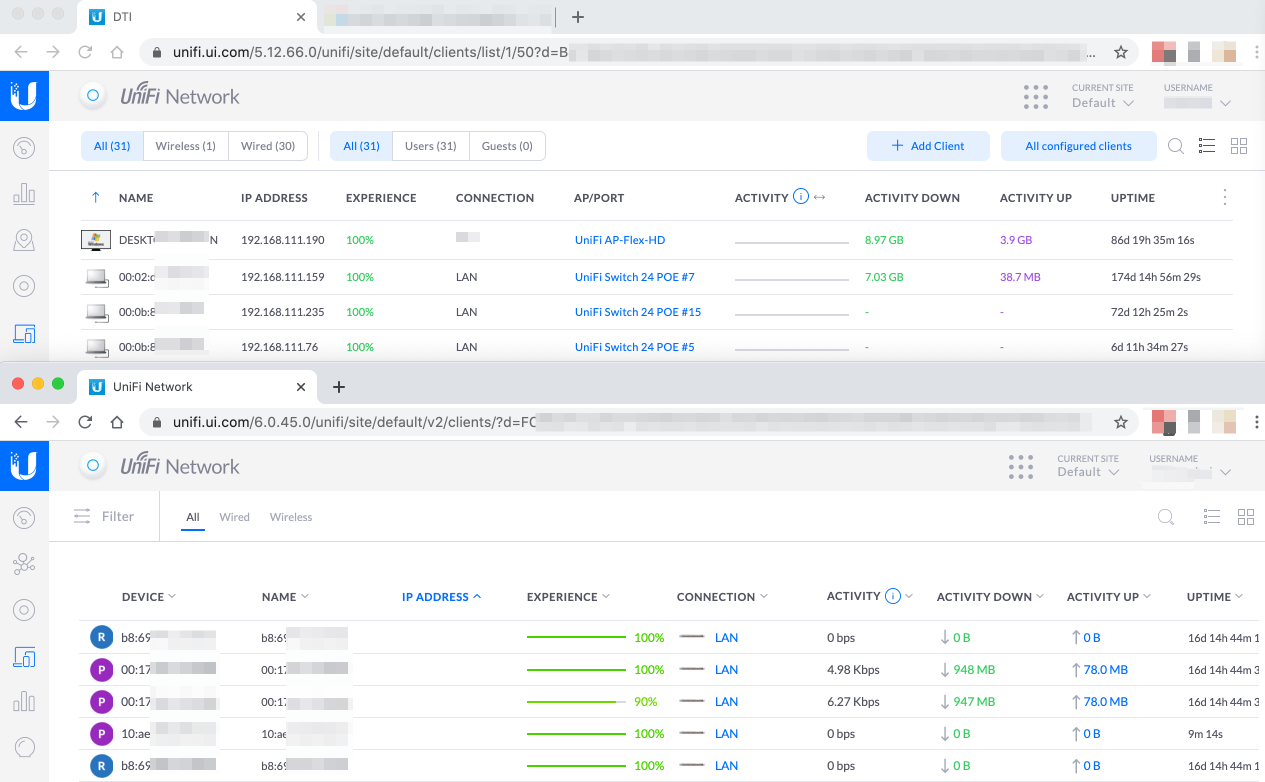Open Devices icon in top window sidebar
Screen dimensions: 1265x782
[x=24, y=286]
